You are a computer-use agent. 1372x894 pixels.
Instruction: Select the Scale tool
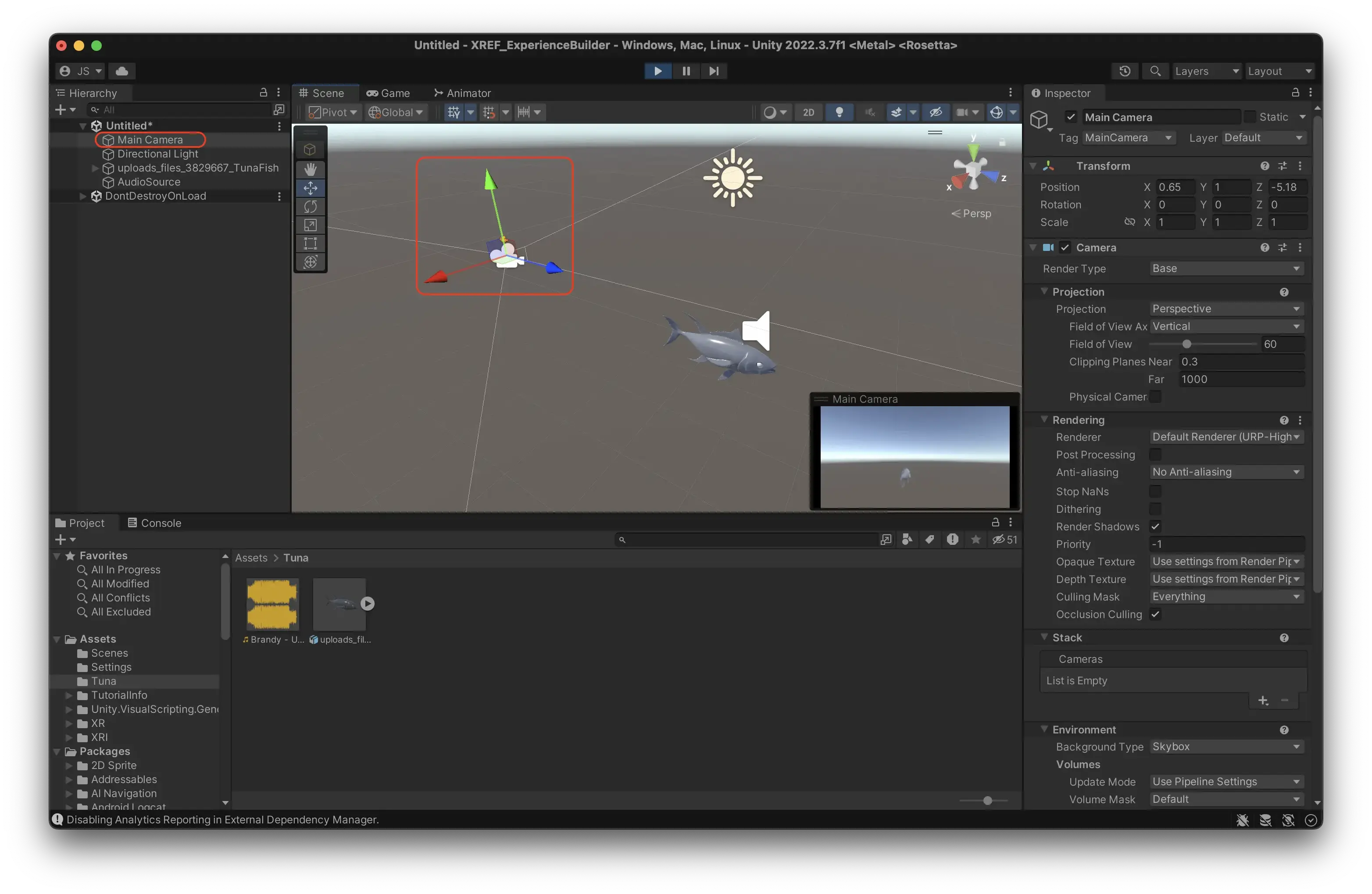(x=310, y=225)
